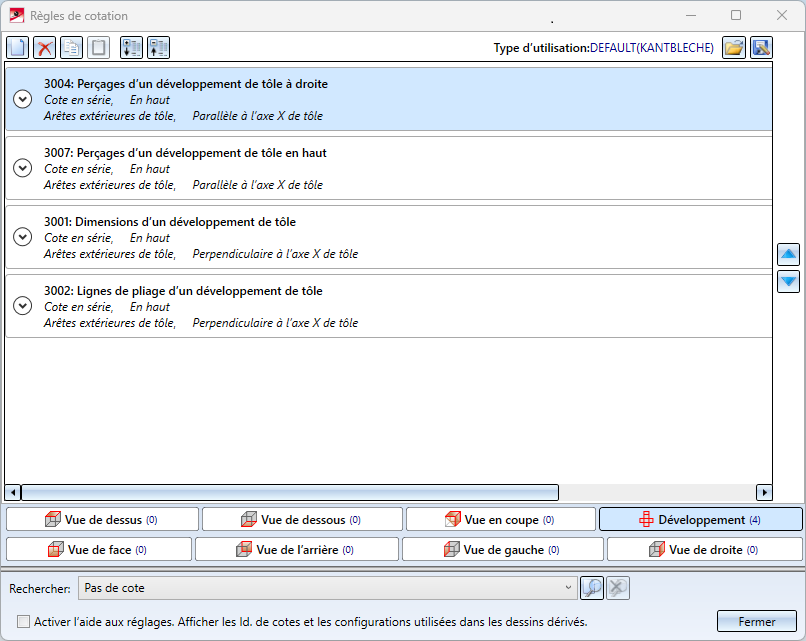Expand rule 3002 details chevron
Viewport: 806px width, 641px height.
tap(23, 306)
